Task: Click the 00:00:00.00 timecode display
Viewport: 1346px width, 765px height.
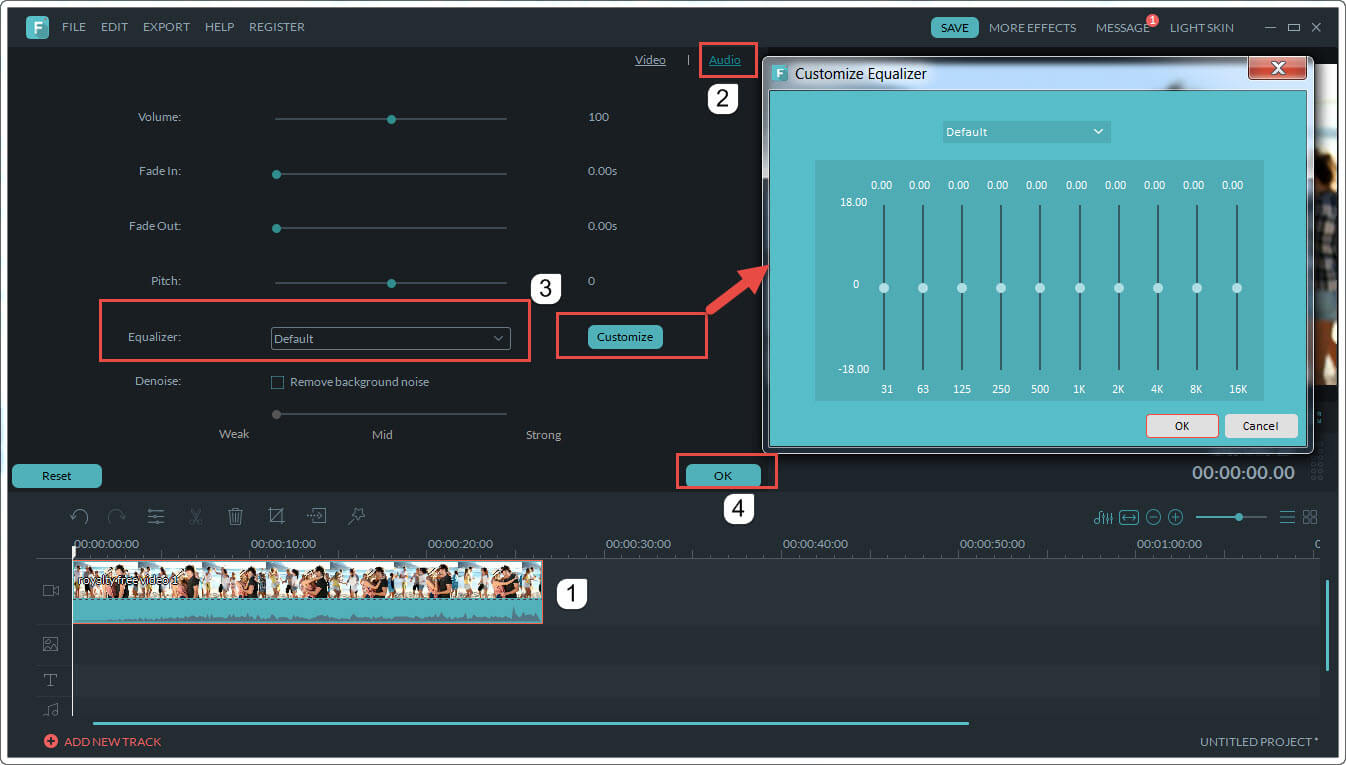Action: tap(1243, 473)
